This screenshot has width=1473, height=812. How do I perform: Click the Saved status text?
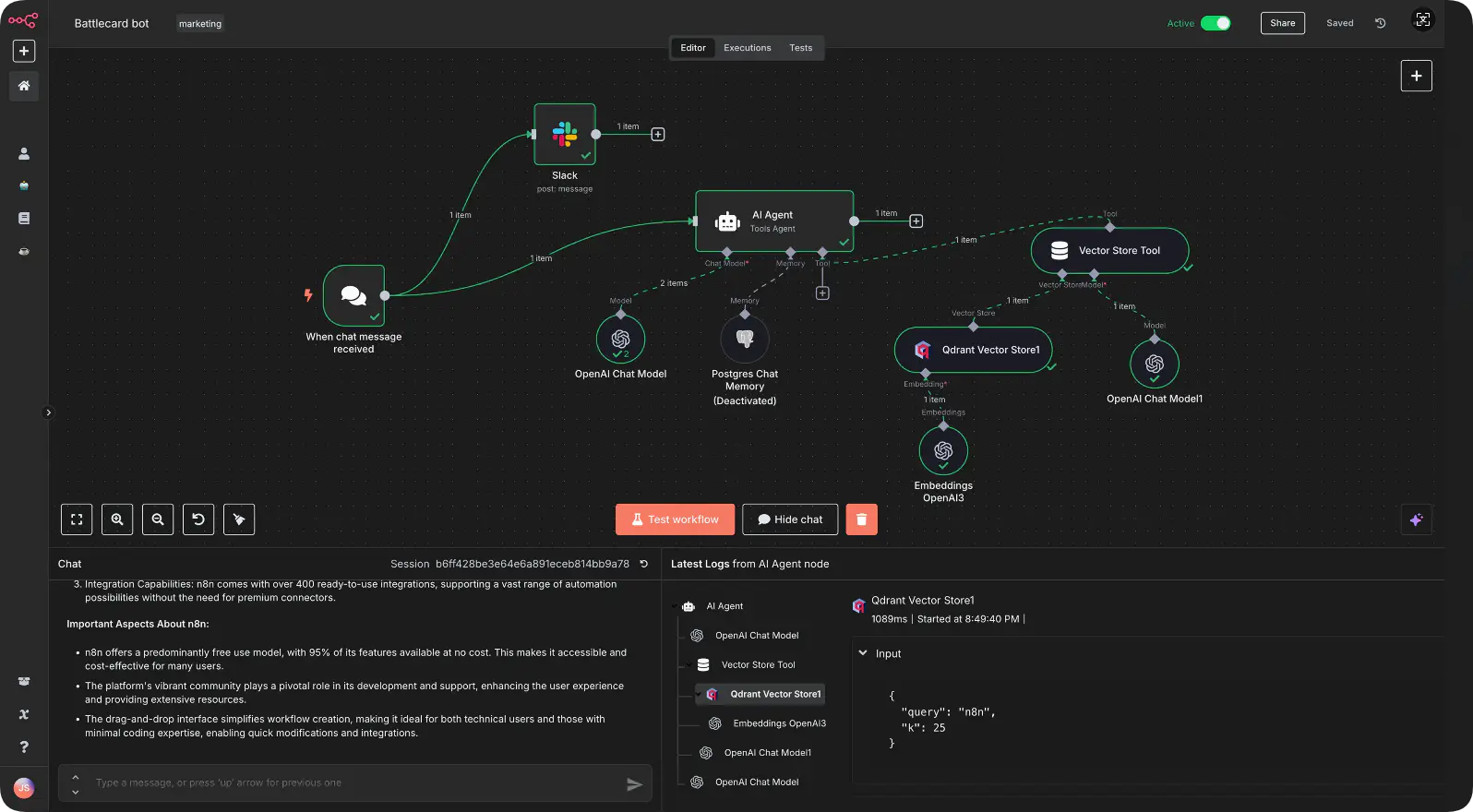click(1339, 23)
